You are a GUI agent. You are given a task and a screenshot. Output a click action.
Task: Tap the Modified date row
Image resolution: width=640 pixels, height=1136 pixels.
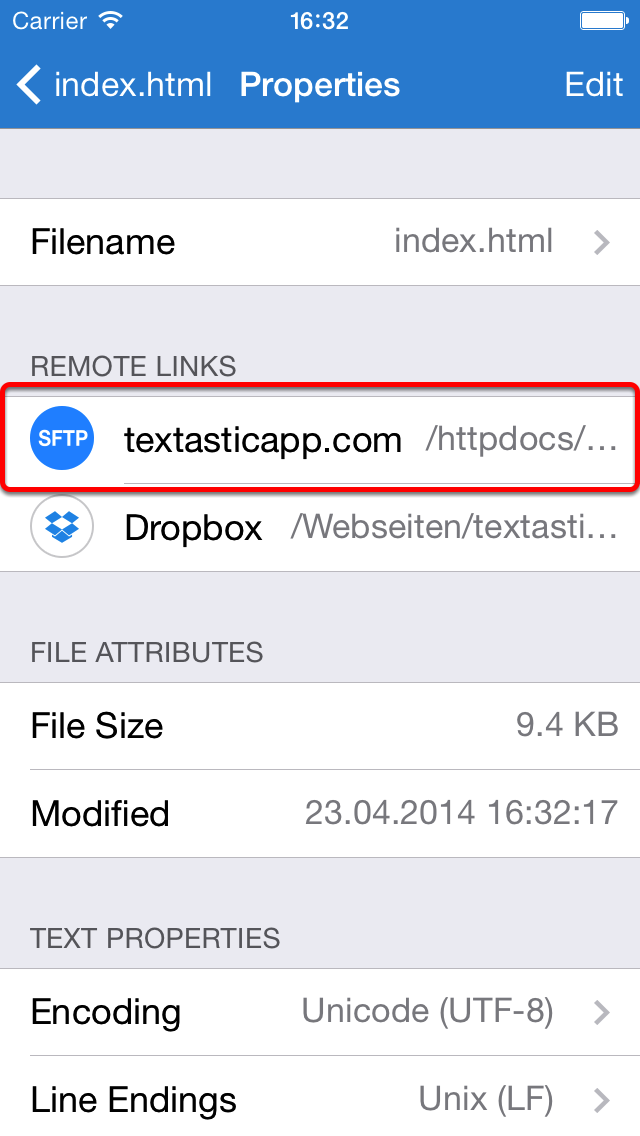coord(320,814)
